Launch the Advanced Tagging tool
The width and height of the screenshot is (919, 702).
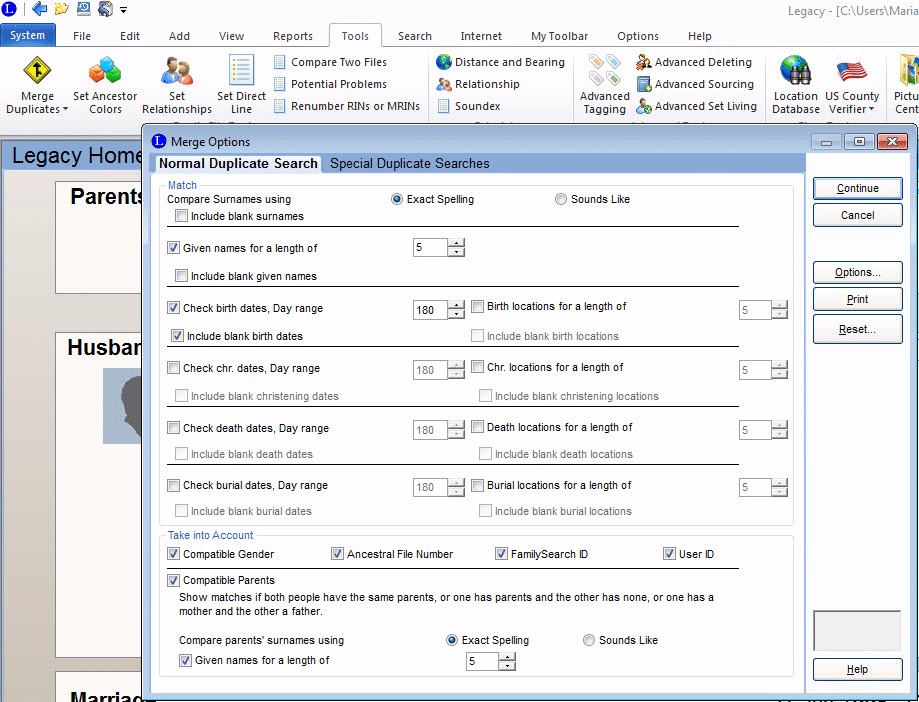[x=604, y=85]
